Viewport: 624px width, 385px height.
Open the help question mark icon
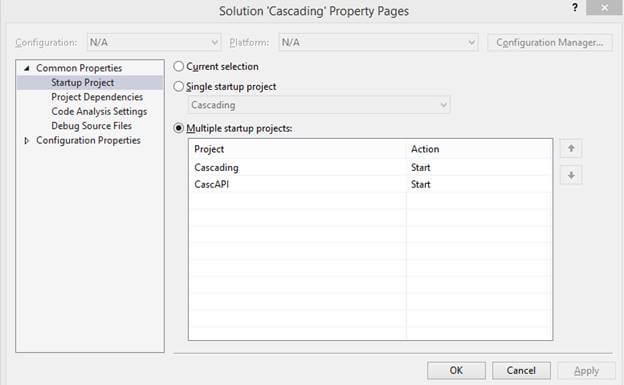[575, 7]
